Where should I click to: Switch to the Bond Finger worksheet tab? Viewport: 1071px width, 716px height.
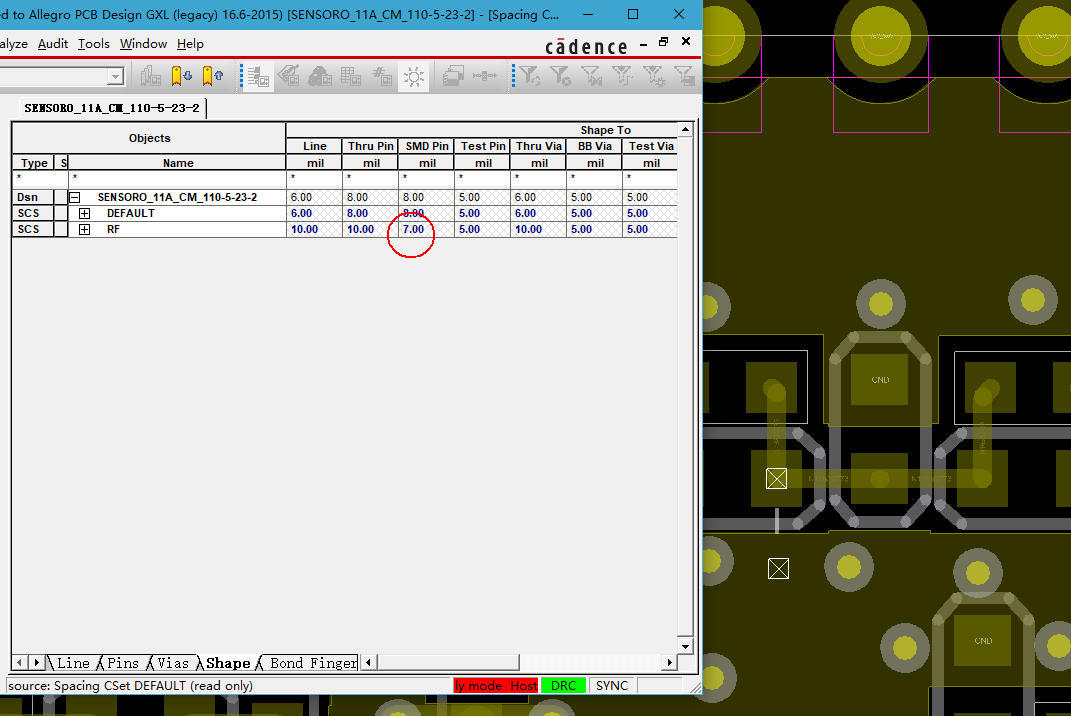(313, 663)
